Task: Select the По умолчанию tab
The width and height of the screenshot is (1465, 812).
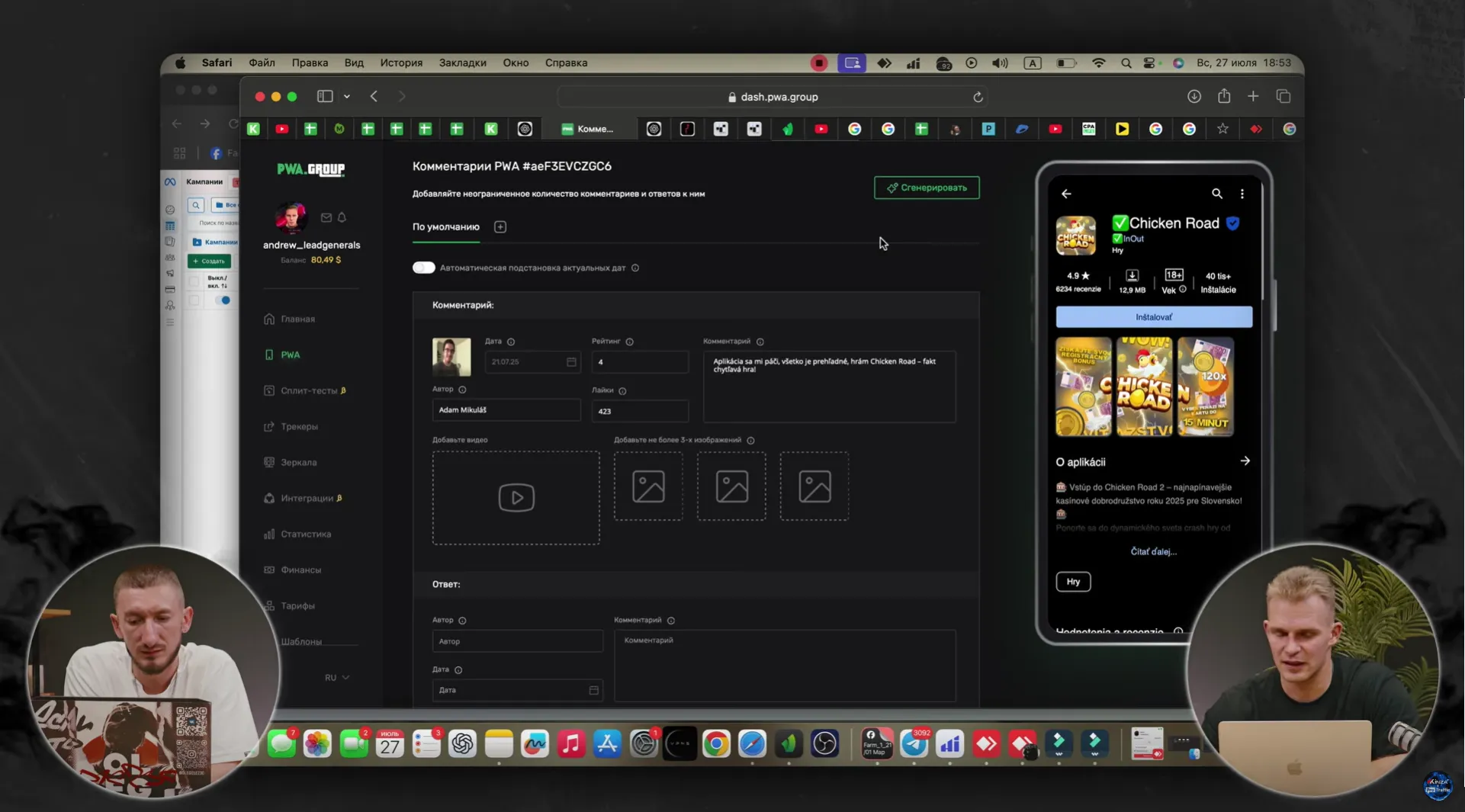Action: pyautogui.click(x=446, y=227)
